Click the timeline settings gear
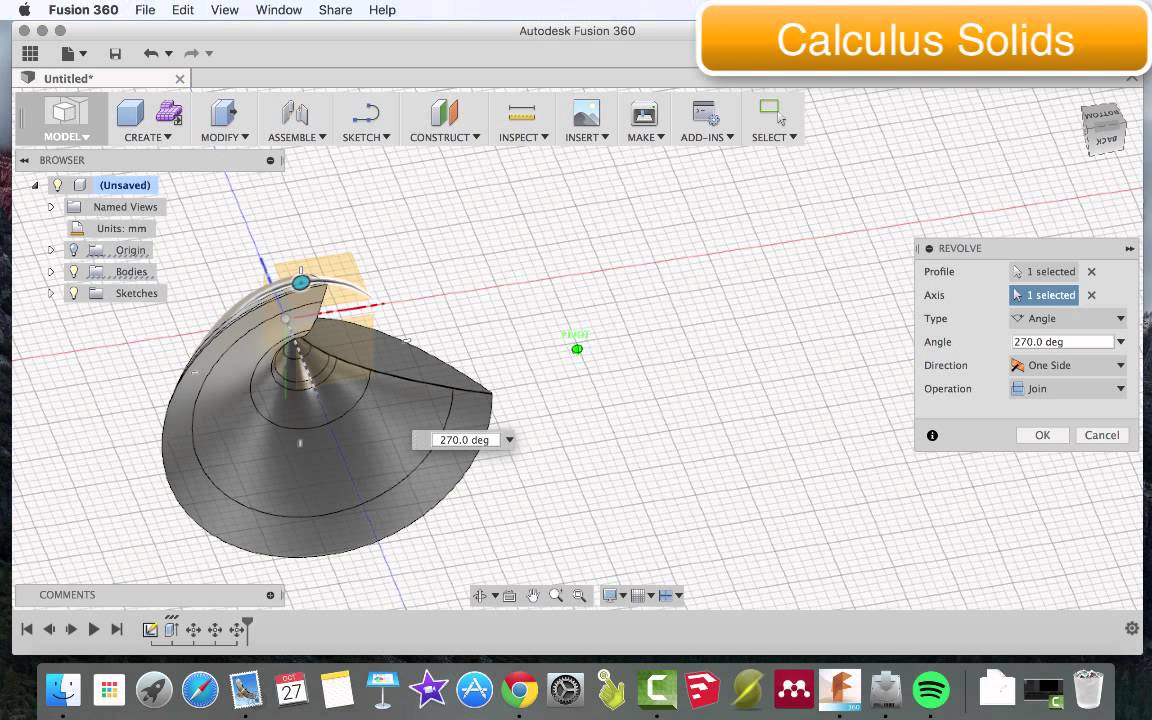 [1132, 628]
